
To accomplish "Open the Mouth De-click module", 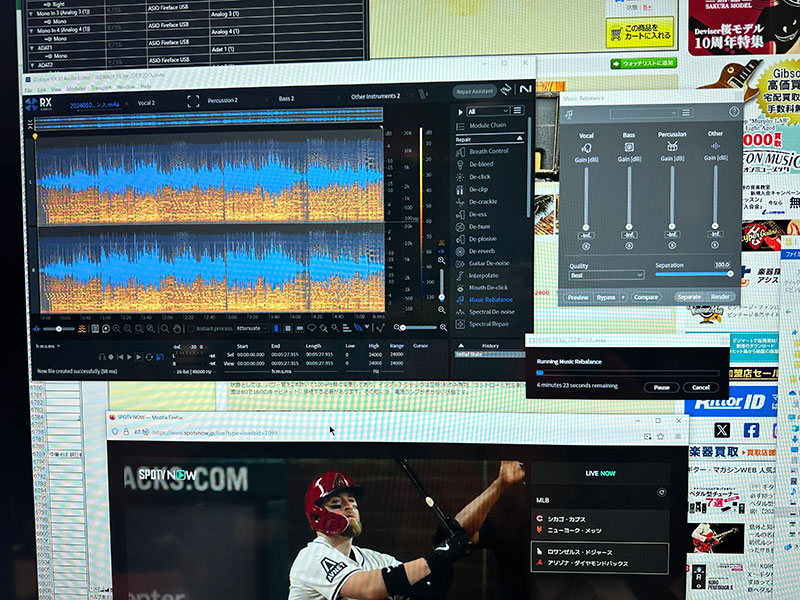I will pyautogui.click(x=482, y=288).
